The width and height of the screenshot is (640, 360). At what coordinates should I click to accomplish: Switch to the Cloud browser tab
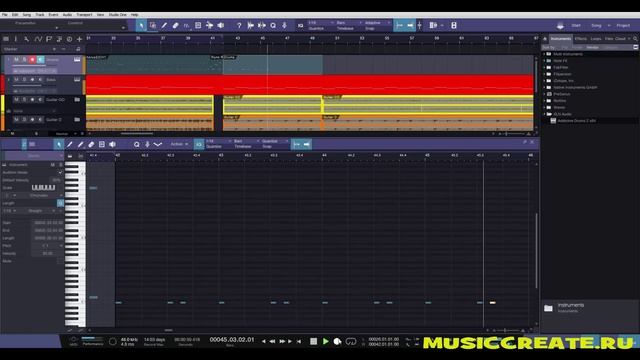point(620,39)
